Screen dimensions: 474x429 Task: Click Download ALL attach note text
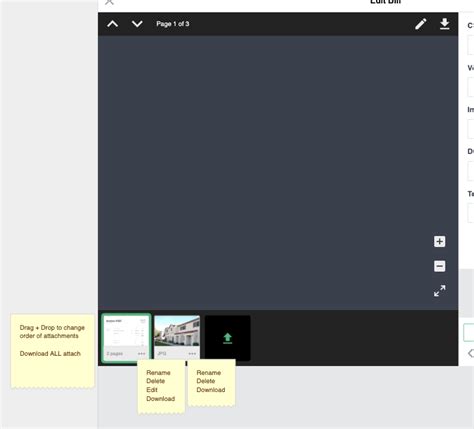(x=50, y=354)
